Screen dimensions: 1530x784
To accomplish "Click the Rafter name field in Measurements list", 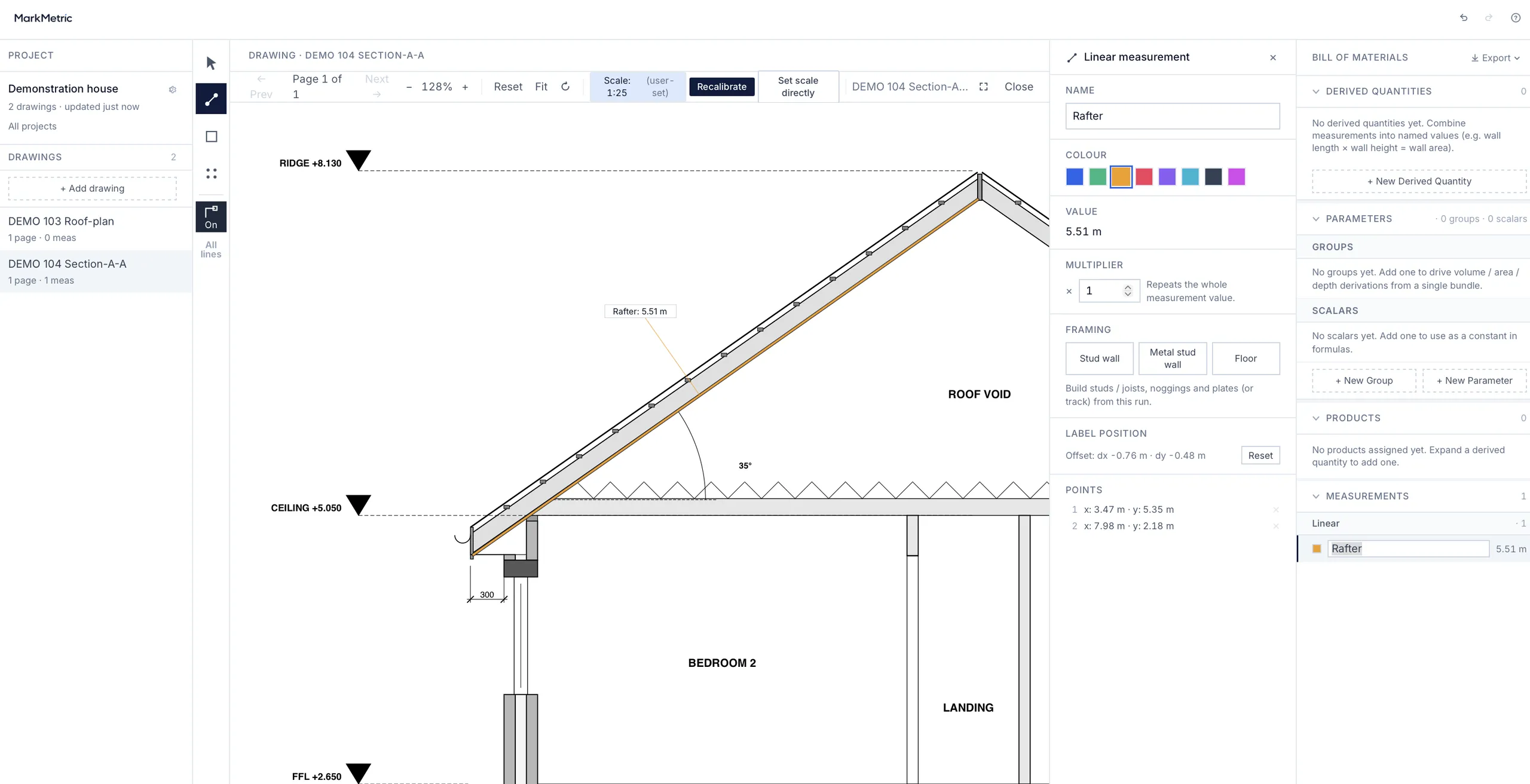I will (1408, 549).
